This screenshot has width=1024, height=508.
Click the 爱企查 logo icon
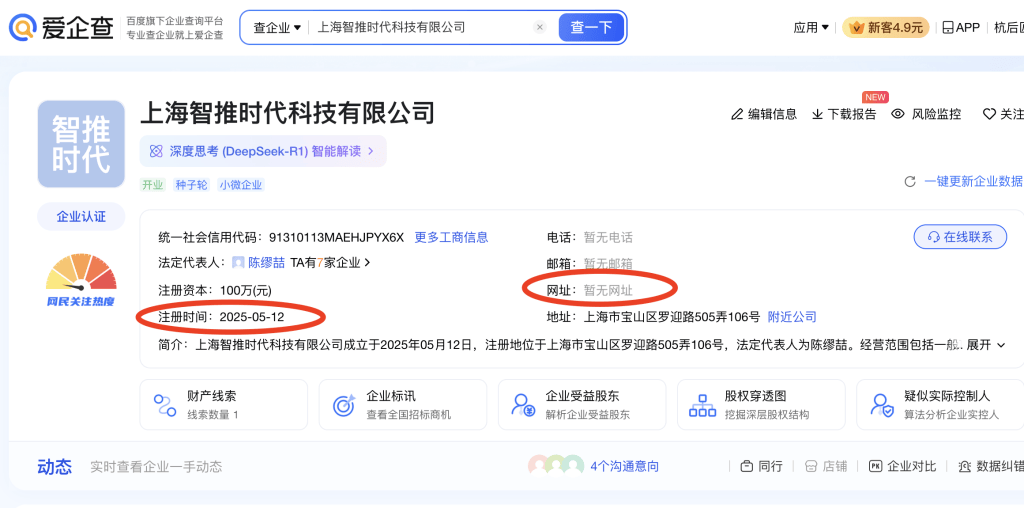[x=23, y=27]
